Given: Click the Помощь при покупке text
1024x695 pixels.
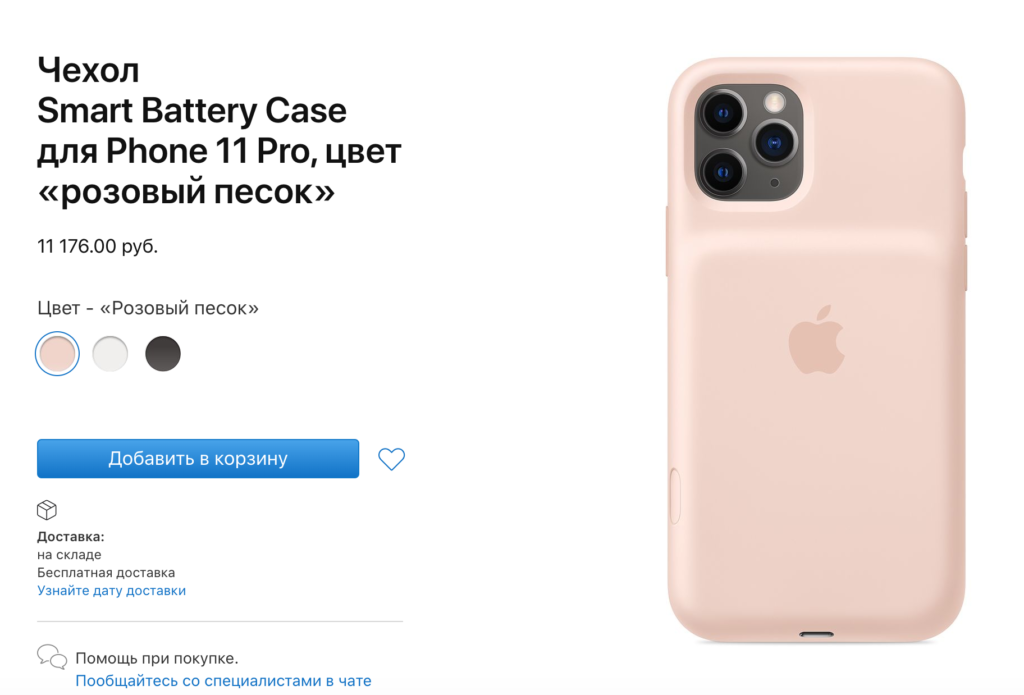Looking at the screenshot, I should (x=157, y=658).
